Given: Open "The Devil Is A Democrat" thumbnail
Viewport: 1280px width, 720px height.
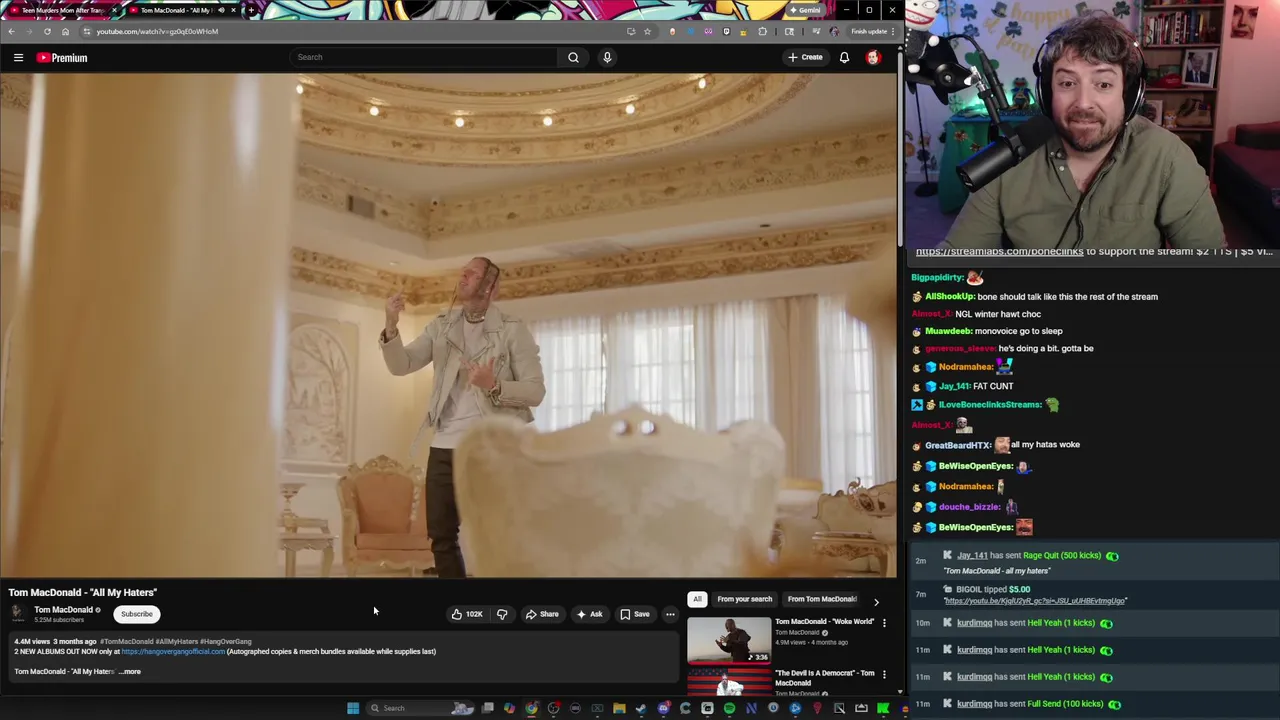Looking at the screenshot, I should coord(729,683).
